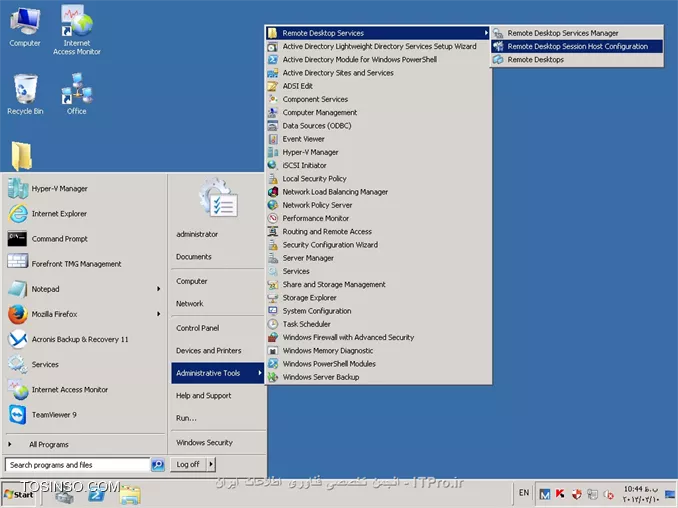Open the Run... dialog

tap(186, 418)
